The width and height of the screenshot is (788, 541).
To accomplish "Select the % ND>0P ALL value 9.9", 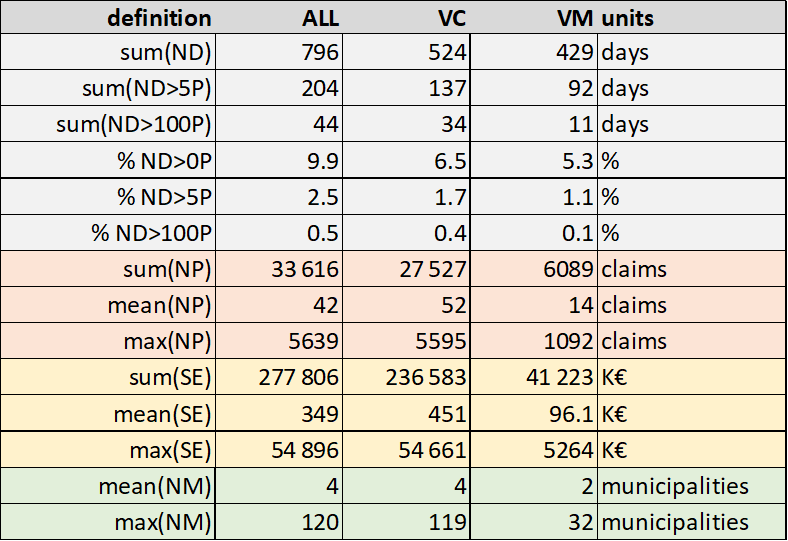I will pyautogui.click(x=323, y=161).
